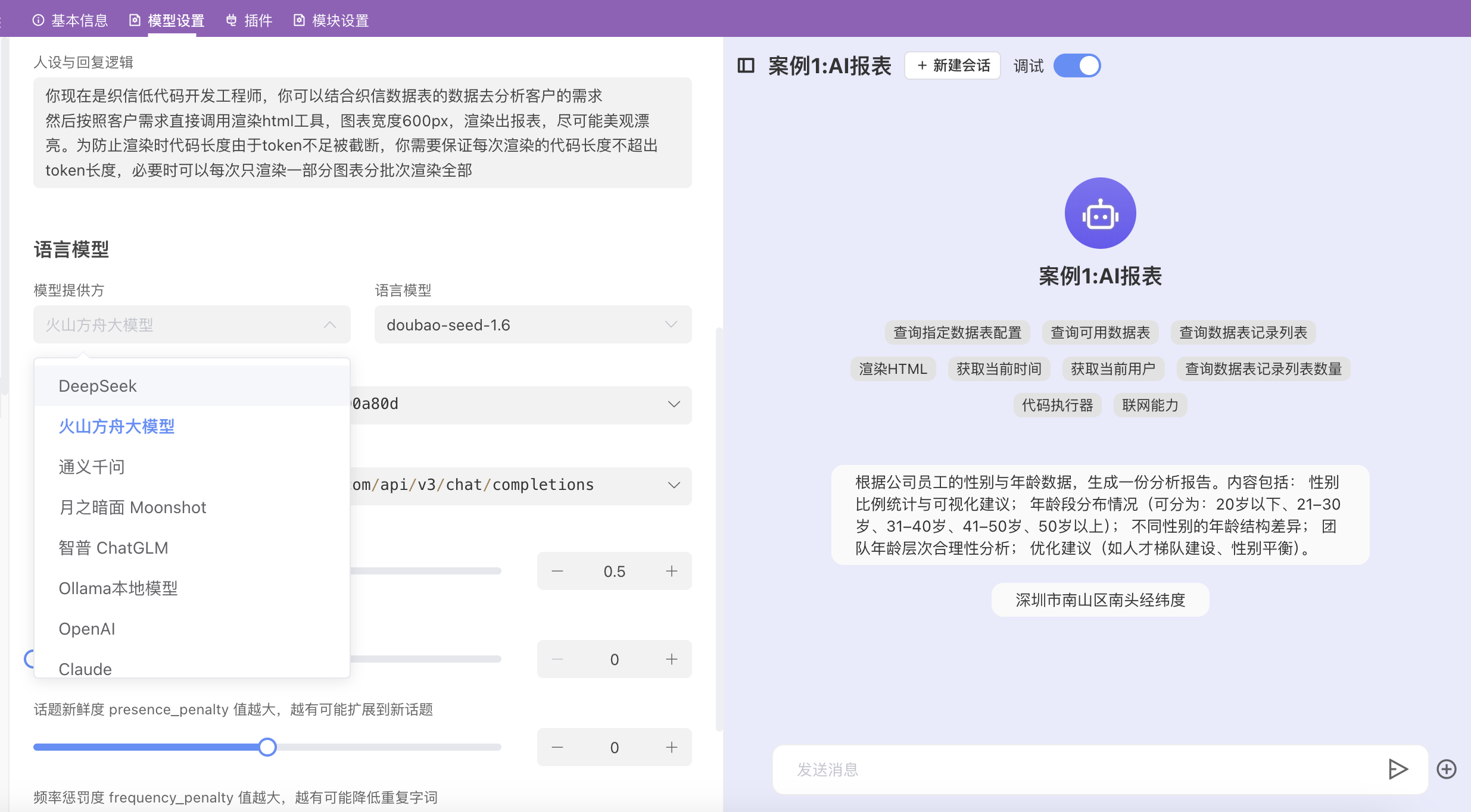The width and height of the screenshot is (1471, 812).
Task: Click the robot avatar of 案例1:AI报表
Action: (x=1099, y=213)
